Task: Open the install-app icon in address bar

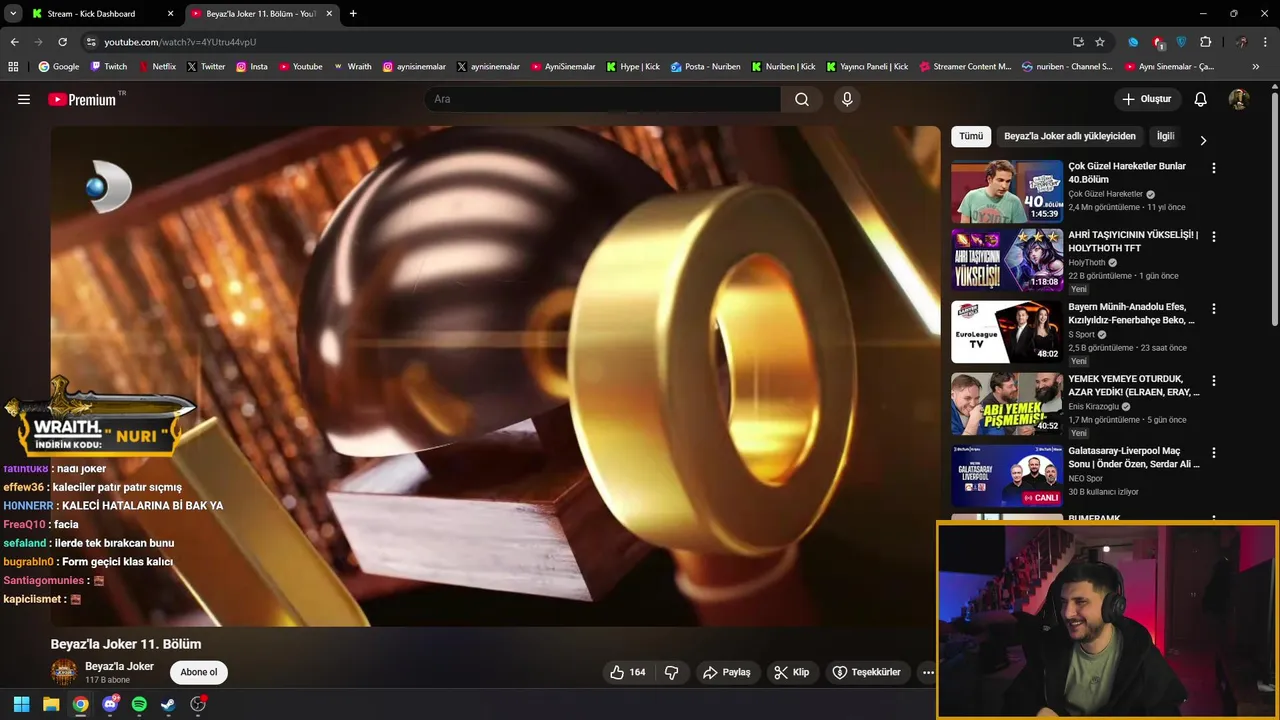Action: (1078, 42)
